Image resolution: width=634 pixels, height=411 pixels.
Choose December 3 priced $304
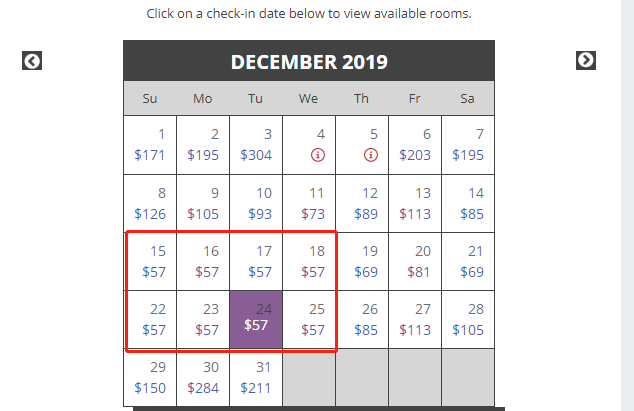[256, 145]
